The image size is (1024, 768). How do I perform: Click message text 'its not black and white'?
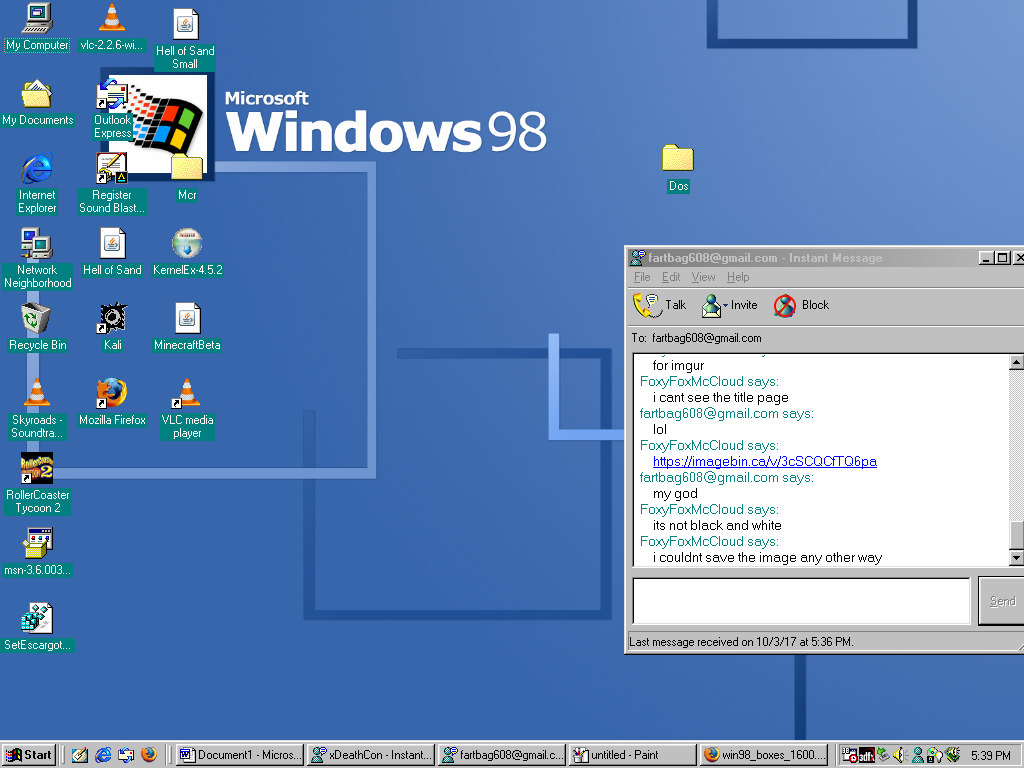(x=717, y=526)
